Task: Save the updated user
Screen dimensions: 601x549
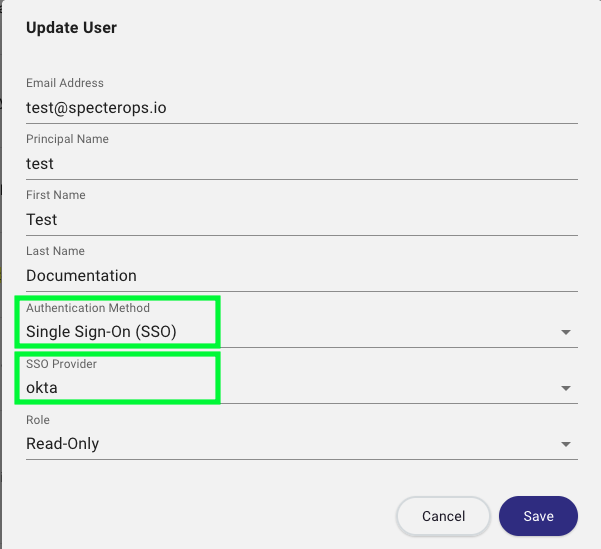Action: (x=538, y=516)
